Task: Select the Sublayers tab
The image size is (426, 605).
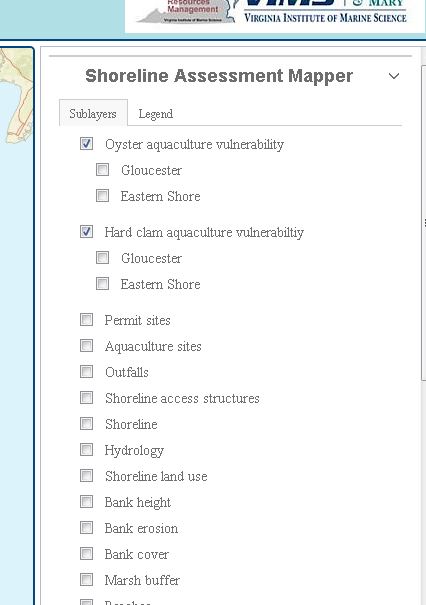Action: click(x=93, y=113)
